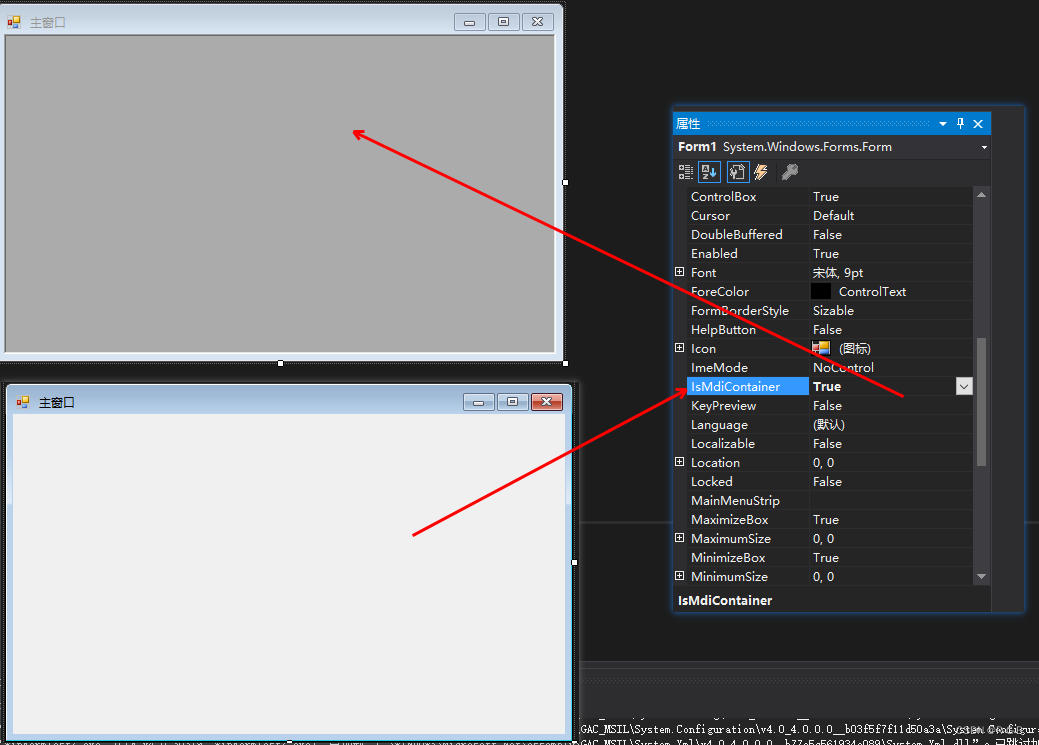The width and height of the screenshot is (1039, 745).
Task: Click the properties list scrollbar thumb
Action: [981, 402]
